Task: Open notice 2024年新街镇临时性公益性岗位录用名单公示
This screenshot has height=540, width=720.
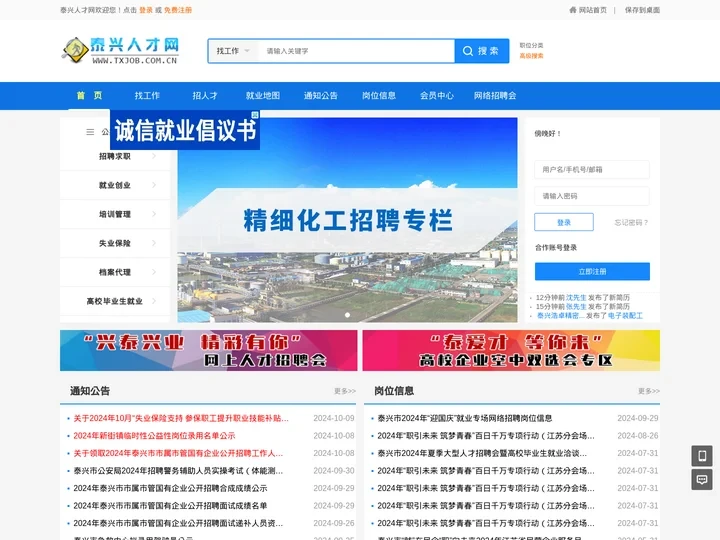Action: point(154,436)
